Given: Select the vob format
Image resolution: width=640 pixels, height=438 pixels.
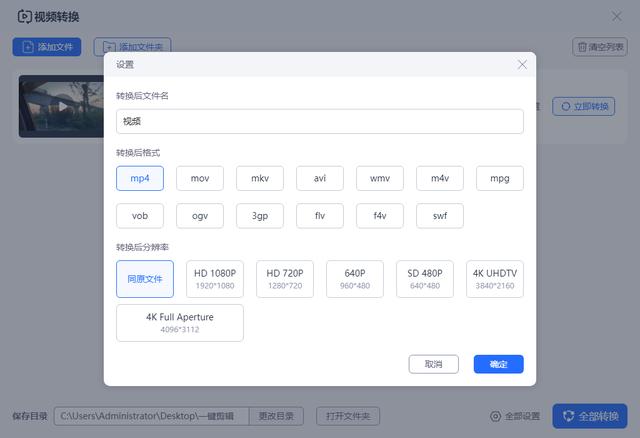Looking at the screenshot, I should pyautogui.click(x=140, y=216).
